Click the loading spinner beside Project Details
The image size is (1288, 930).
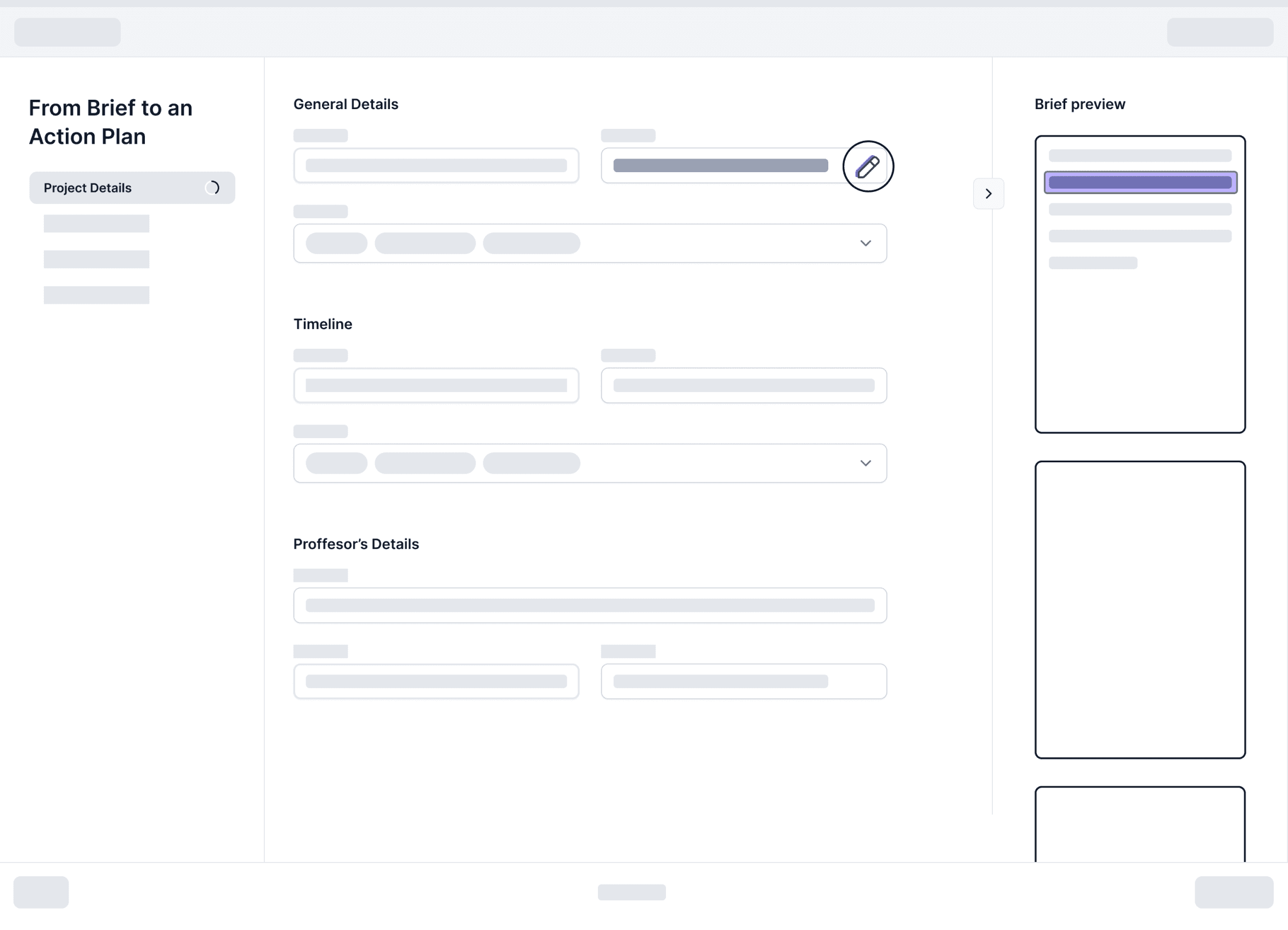[x=212, y=188]
